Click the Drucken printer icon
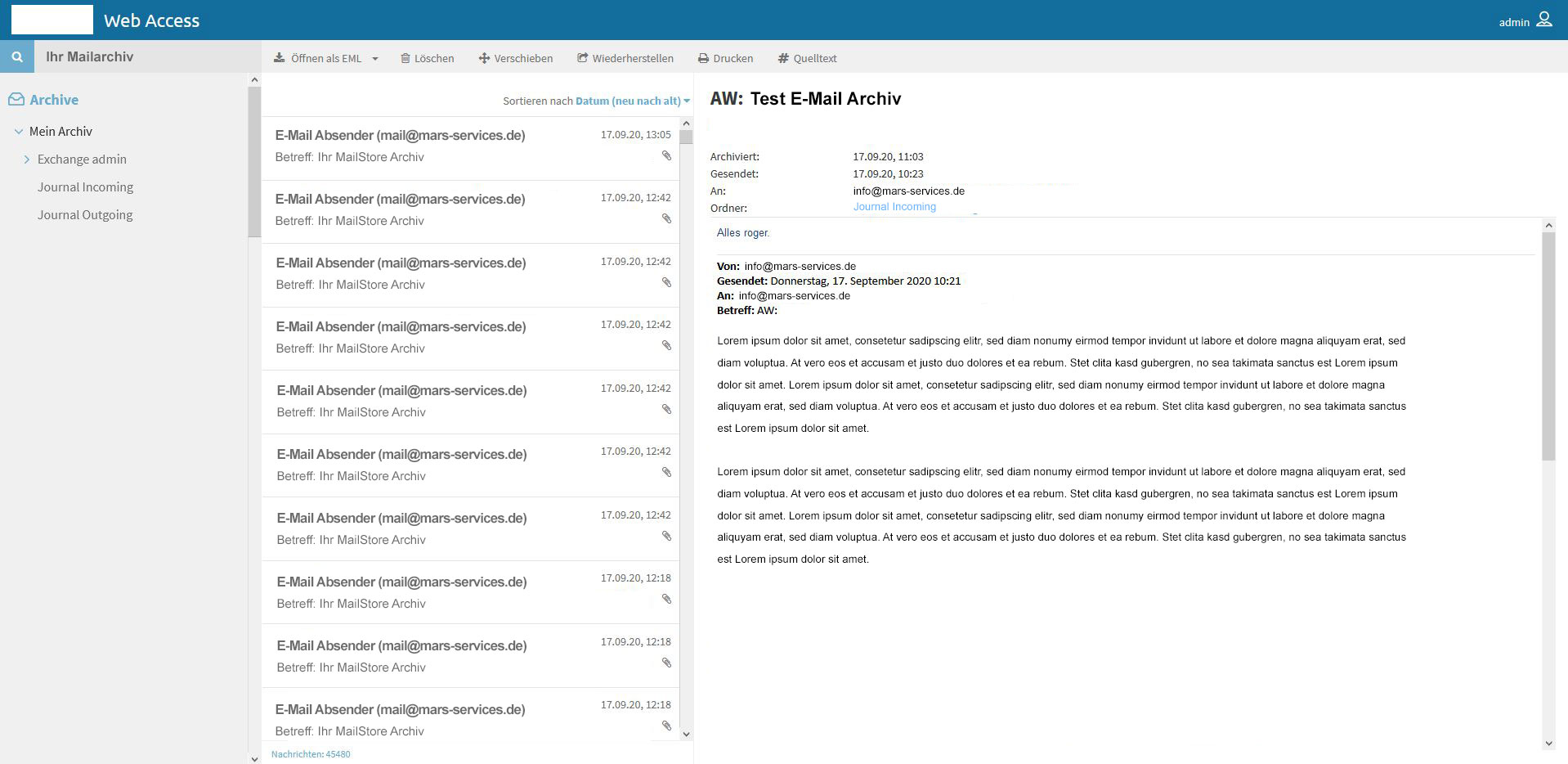 click(x=703, y=58)
